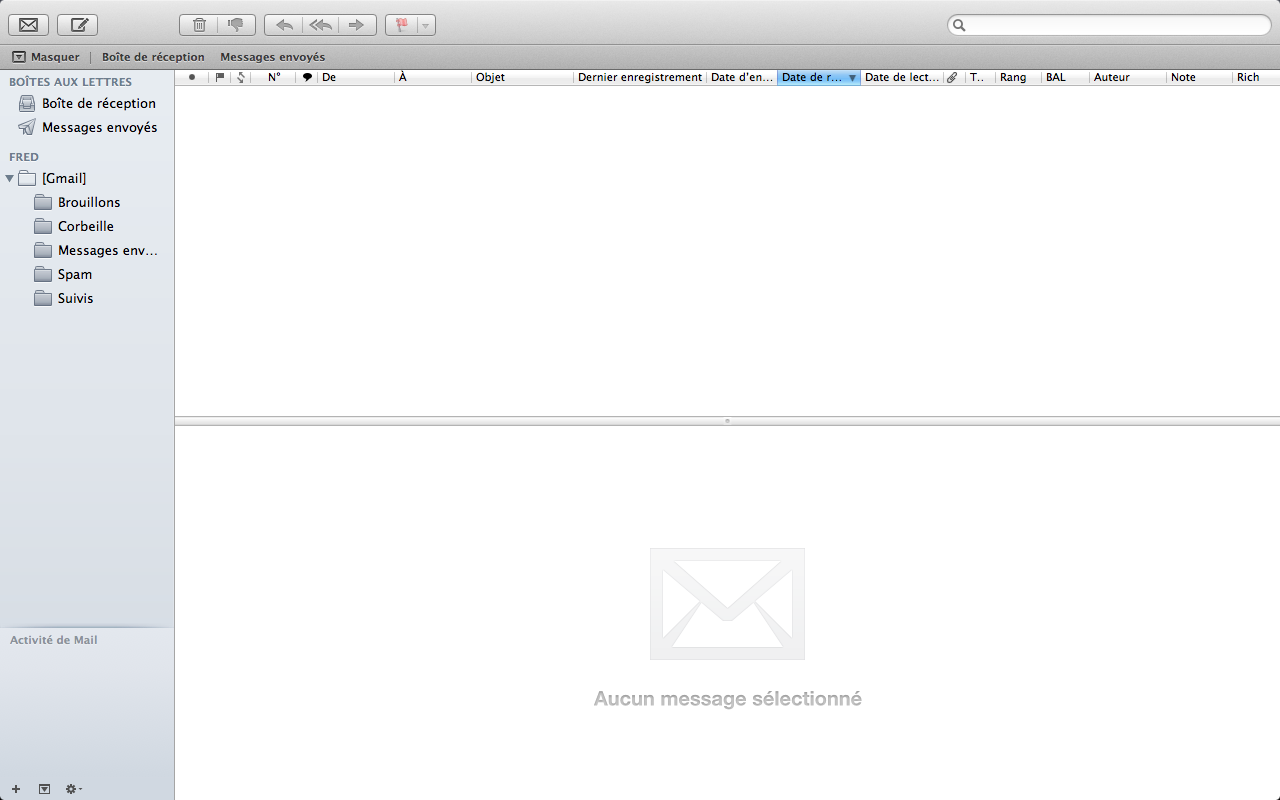Toggle the Masquer mailbox list button
Image resolution: width=1280 pixels, height=800 pixels.
coord(46,57)
